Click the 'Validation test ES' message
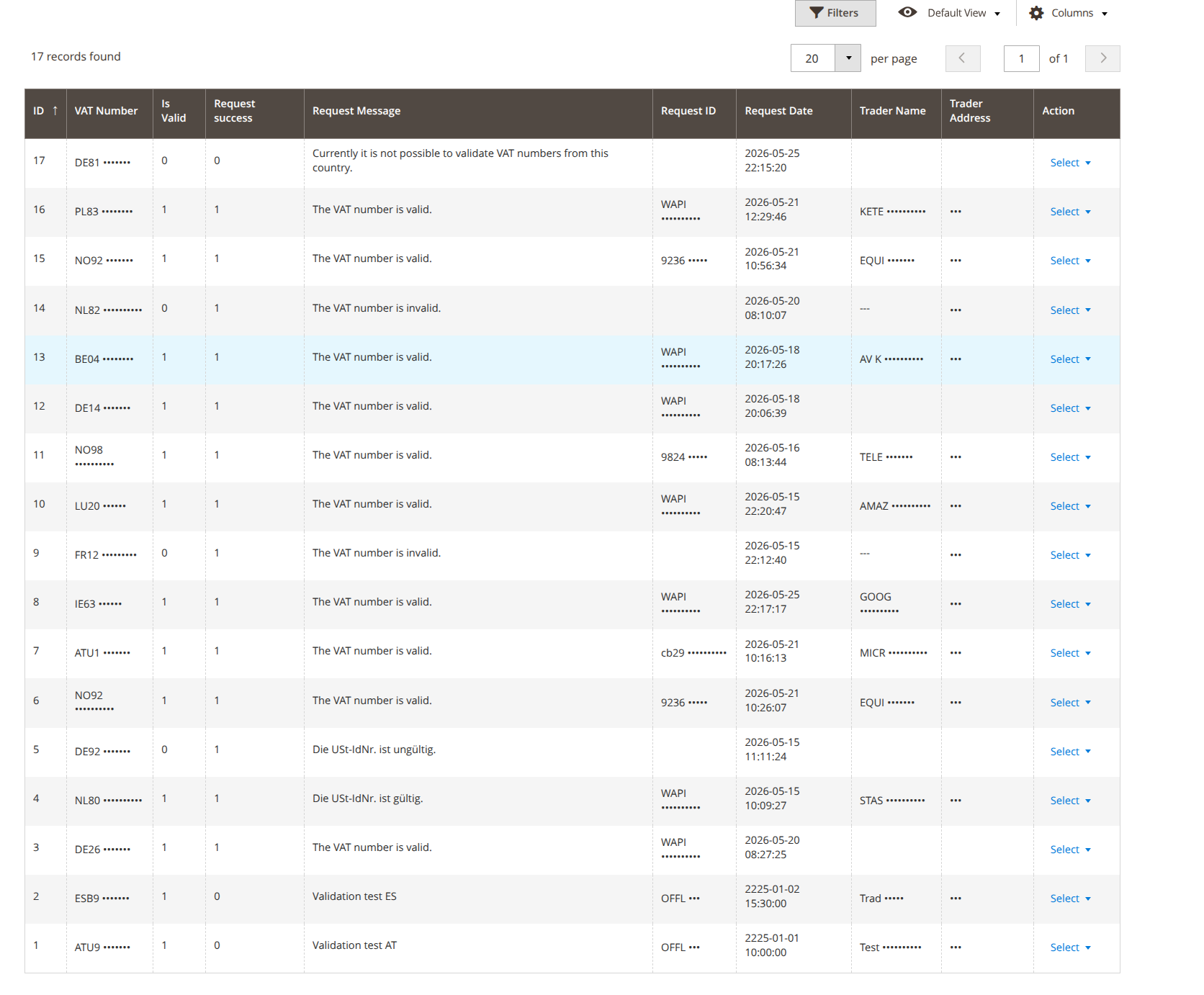 (354, 896)
